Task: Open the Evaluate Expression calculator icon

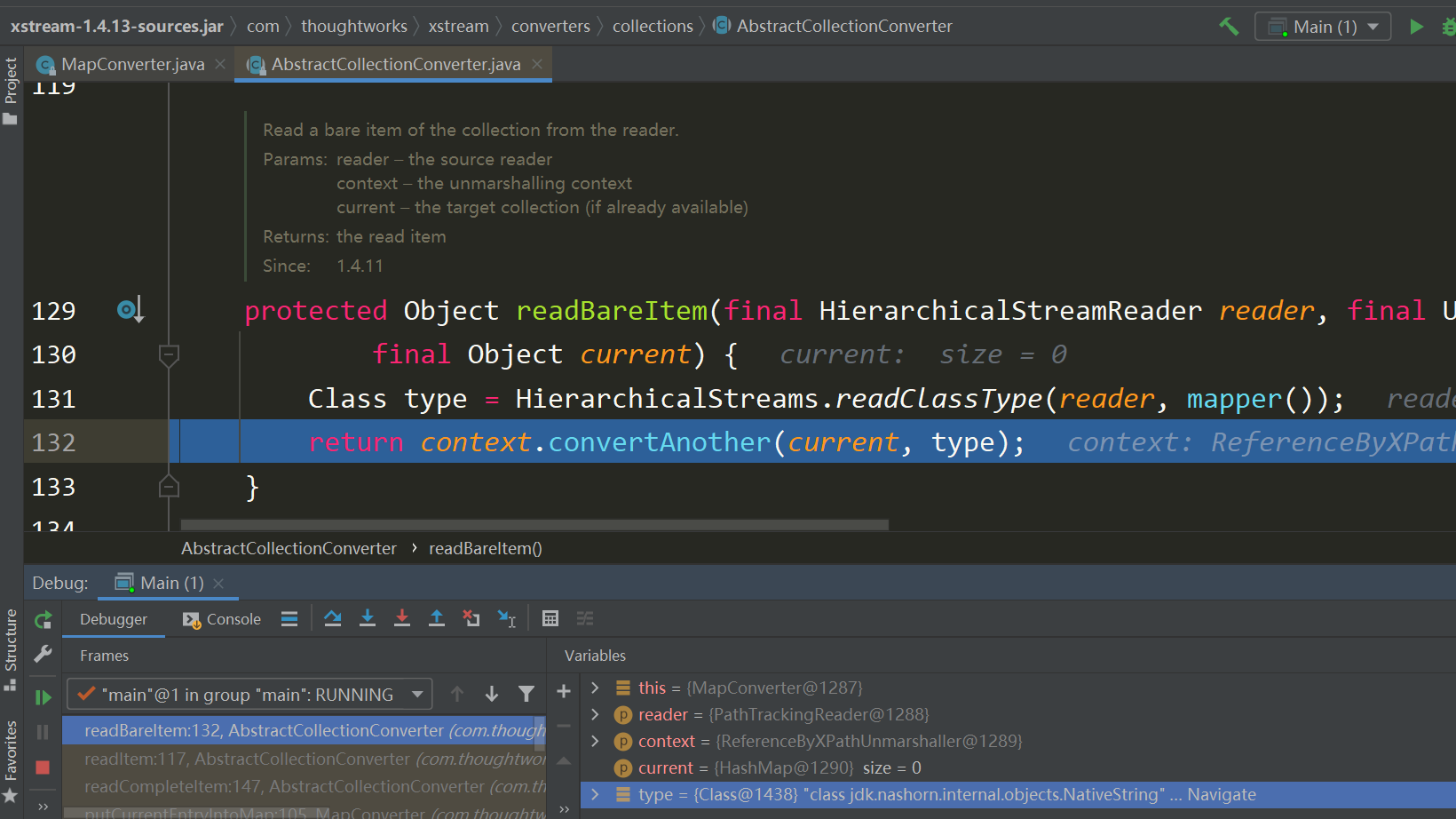Action: (x=550, y=618)
